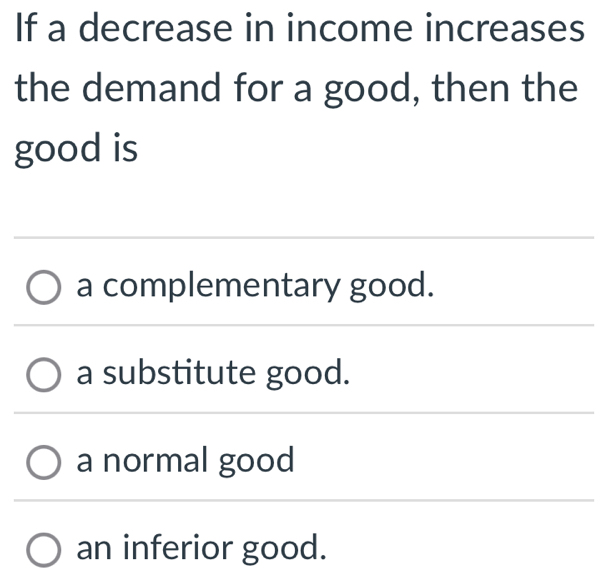Click the "a complementary good." answer text
This screenshot has height=570, width=611.
pyautogui.click(x=256, y=286)
